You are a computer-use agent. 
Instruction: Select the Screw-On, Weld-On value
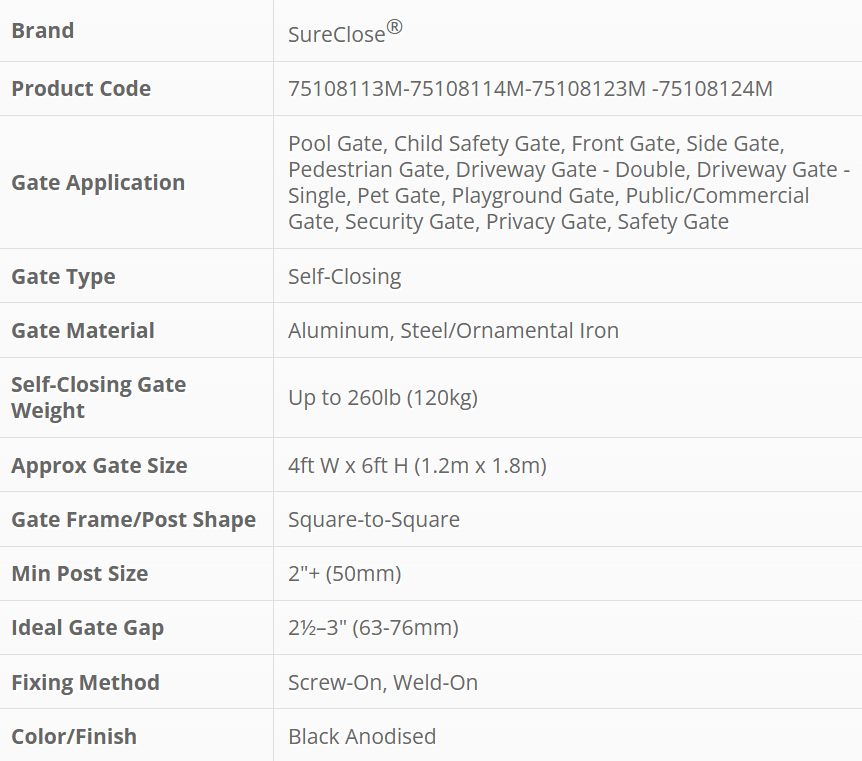(x=383, y=682)
